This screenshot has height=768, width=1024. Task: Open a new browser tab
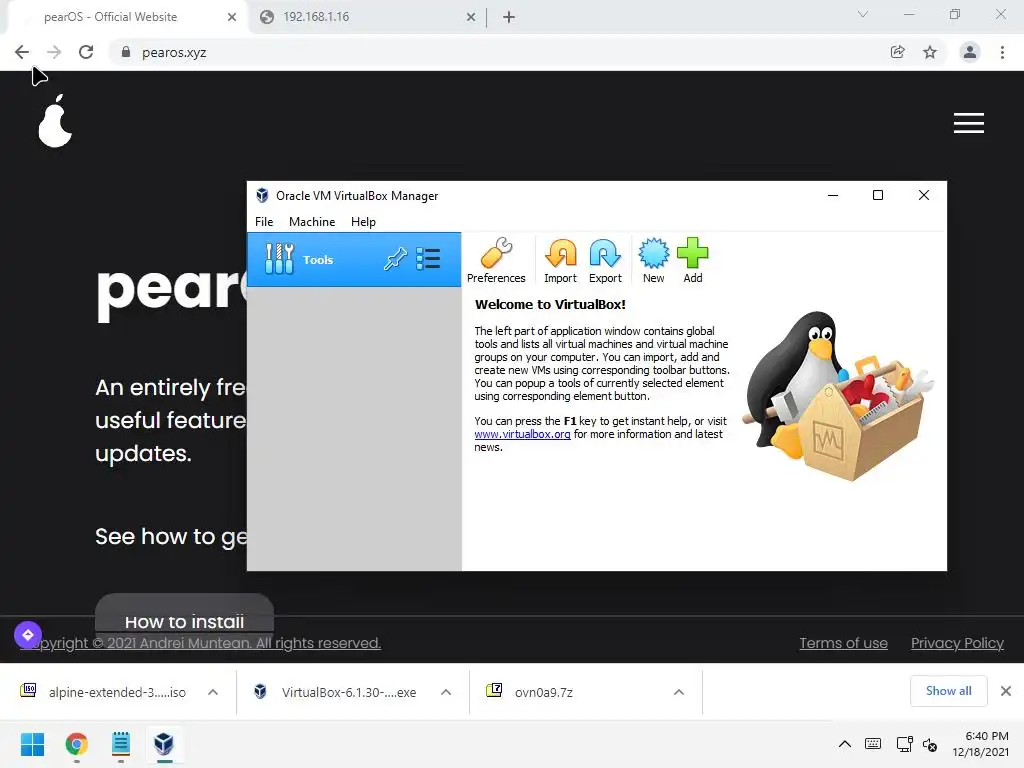pyautogui.click(x=509, y=18)
